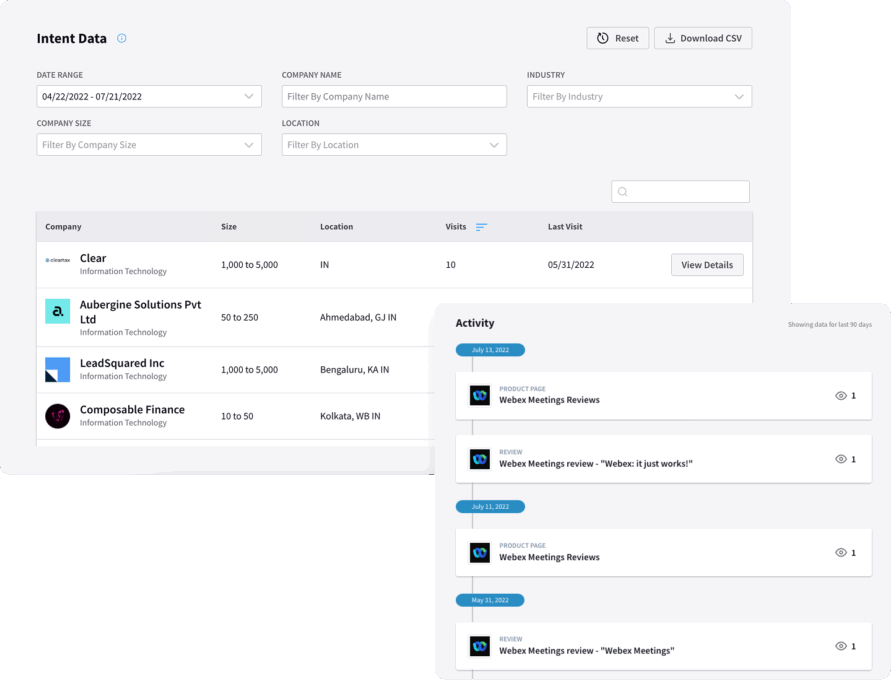Click the Activity panel heading

pyautogui.click(x=475, y=323)
